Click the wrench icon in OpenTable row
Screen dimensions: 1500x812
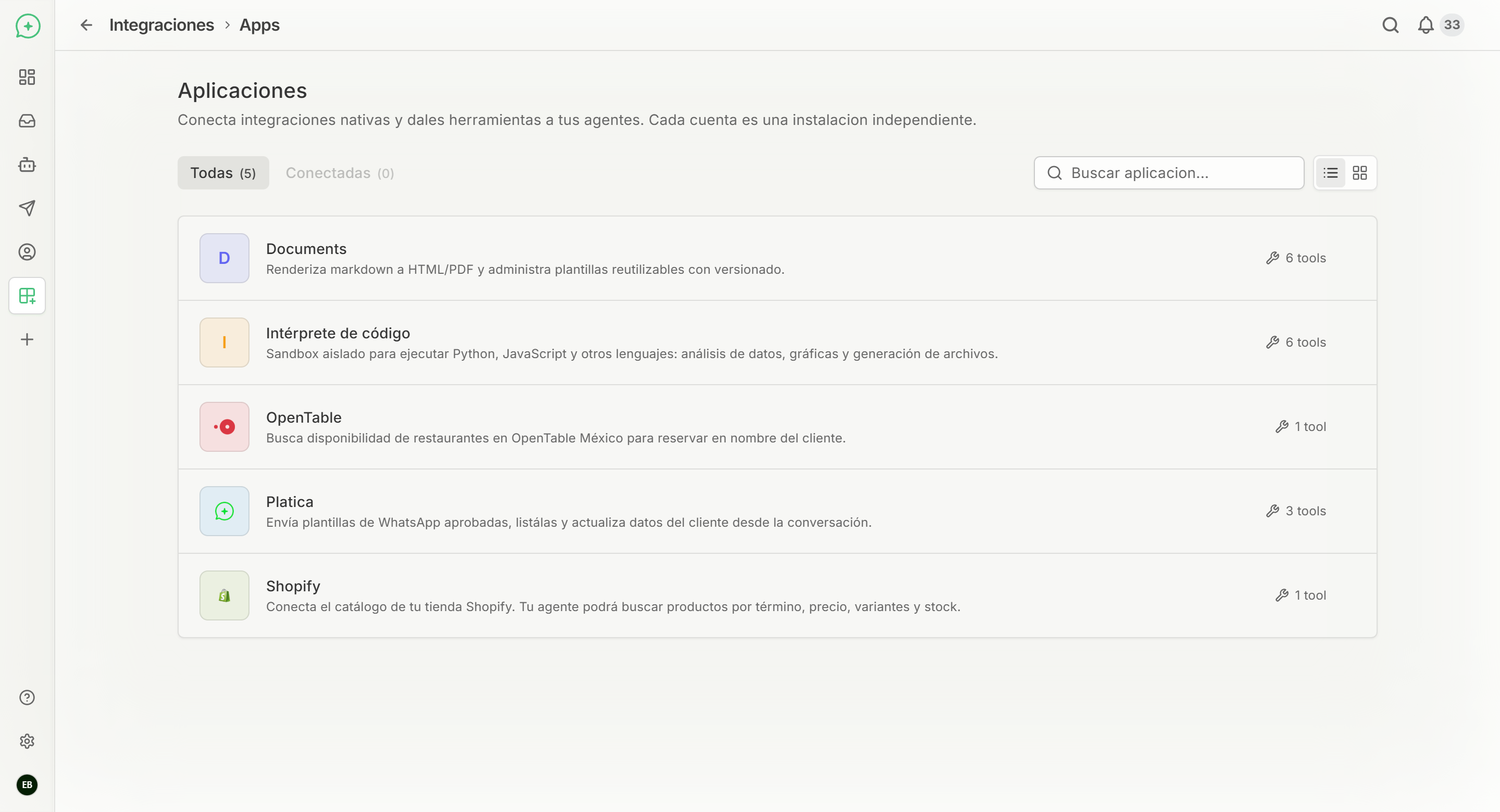click(x=1282, y=427)
